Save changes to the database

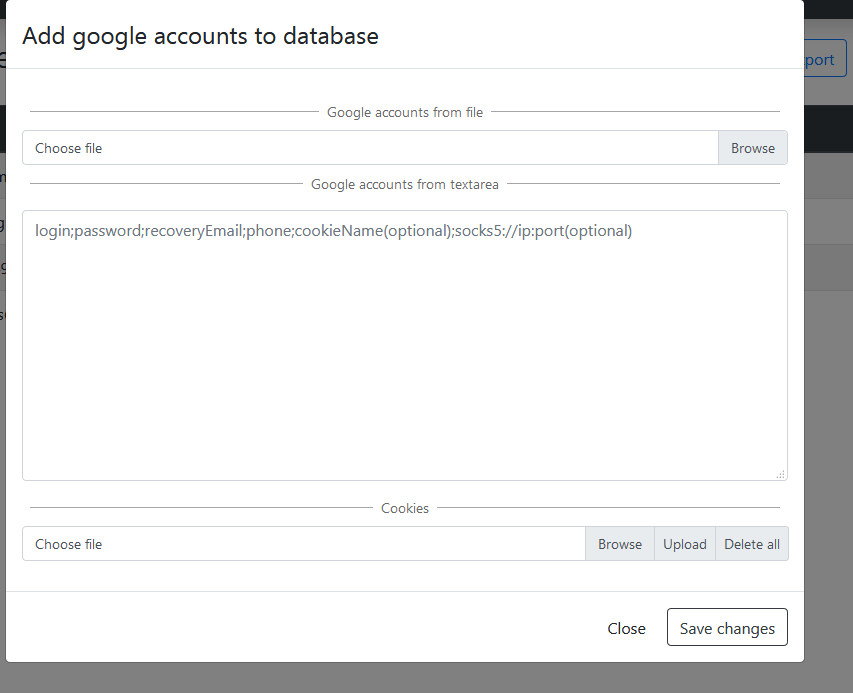tap(727, 628)
